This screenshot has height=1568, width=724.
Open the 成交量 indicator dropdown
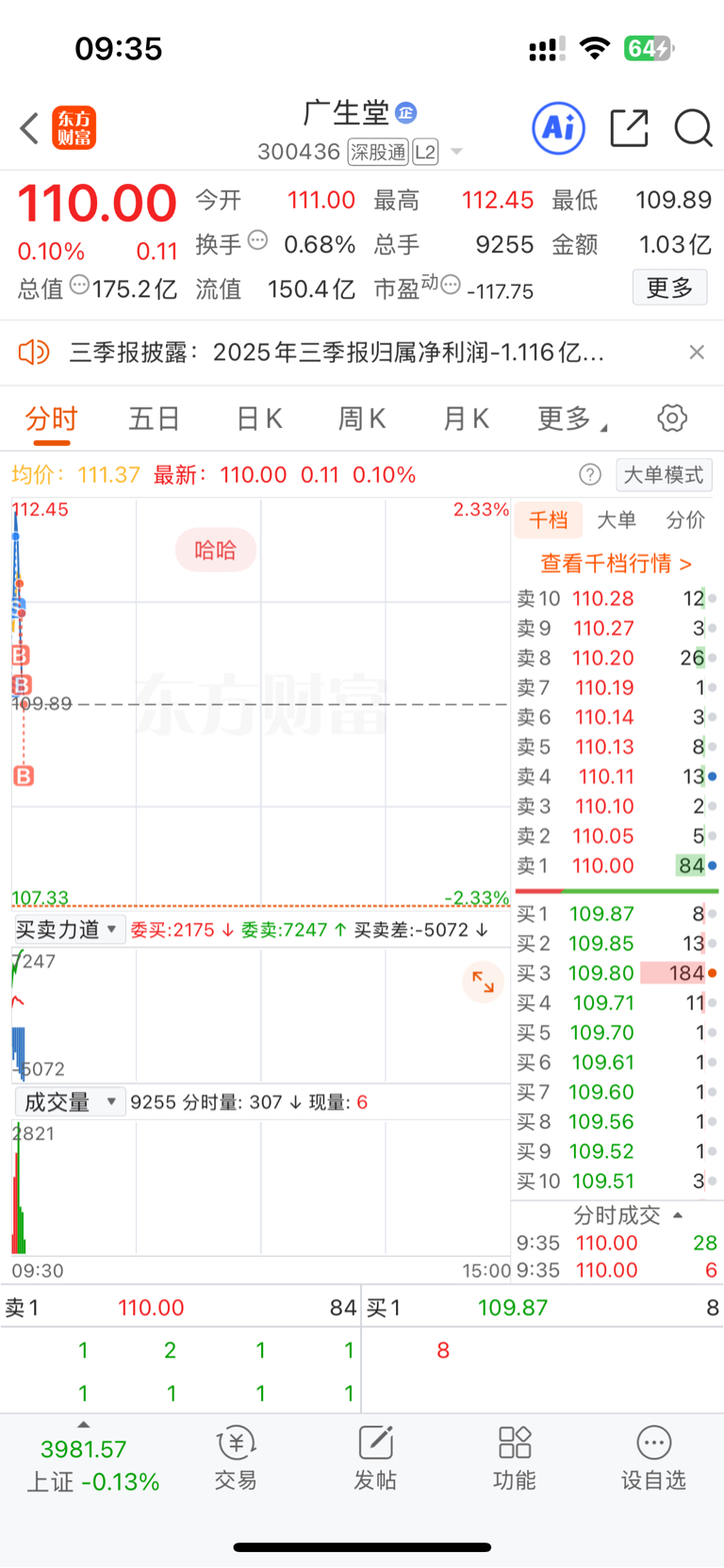coord(70,1102)
